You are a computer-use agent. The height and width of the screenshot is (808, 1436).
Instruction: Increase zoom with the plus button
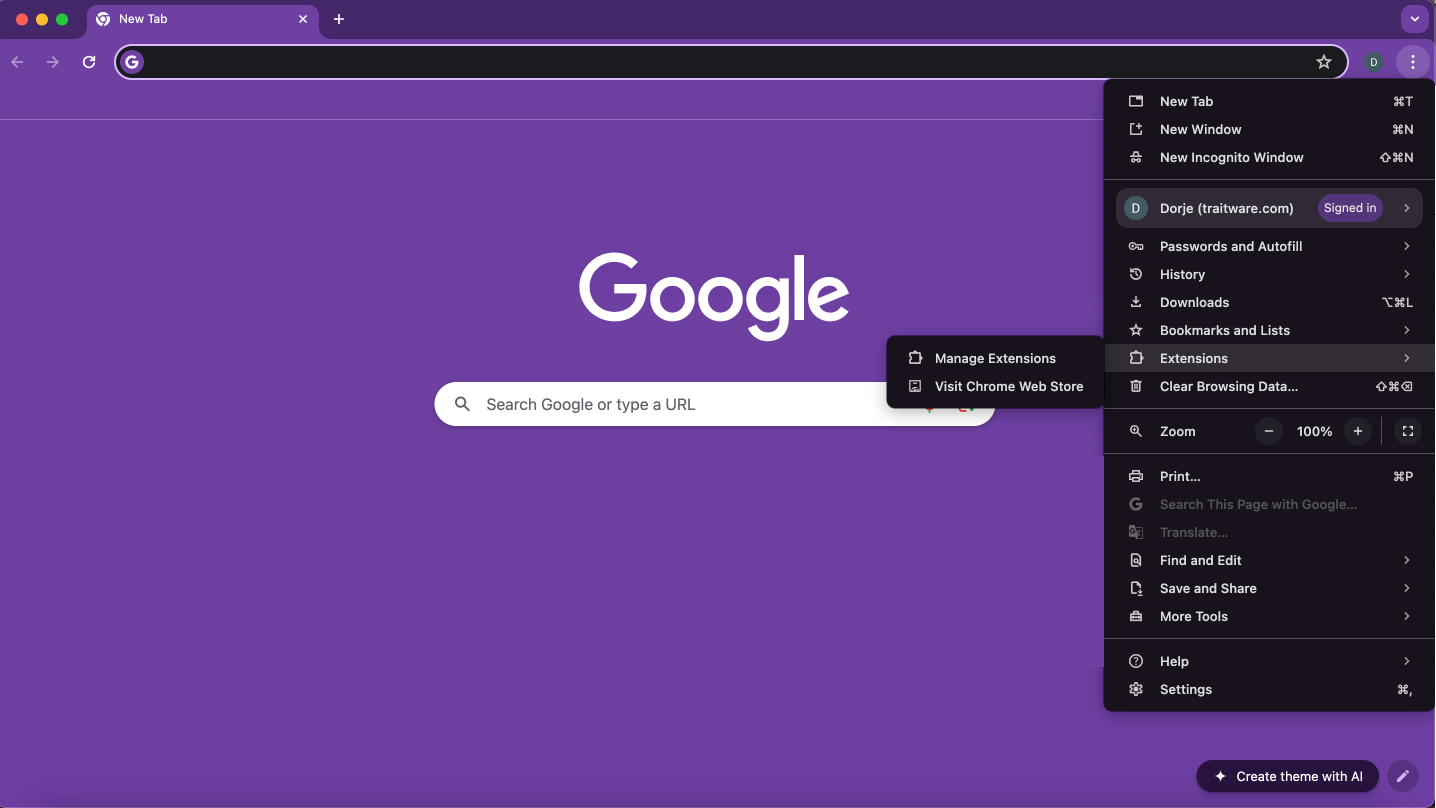(1357, 431)
